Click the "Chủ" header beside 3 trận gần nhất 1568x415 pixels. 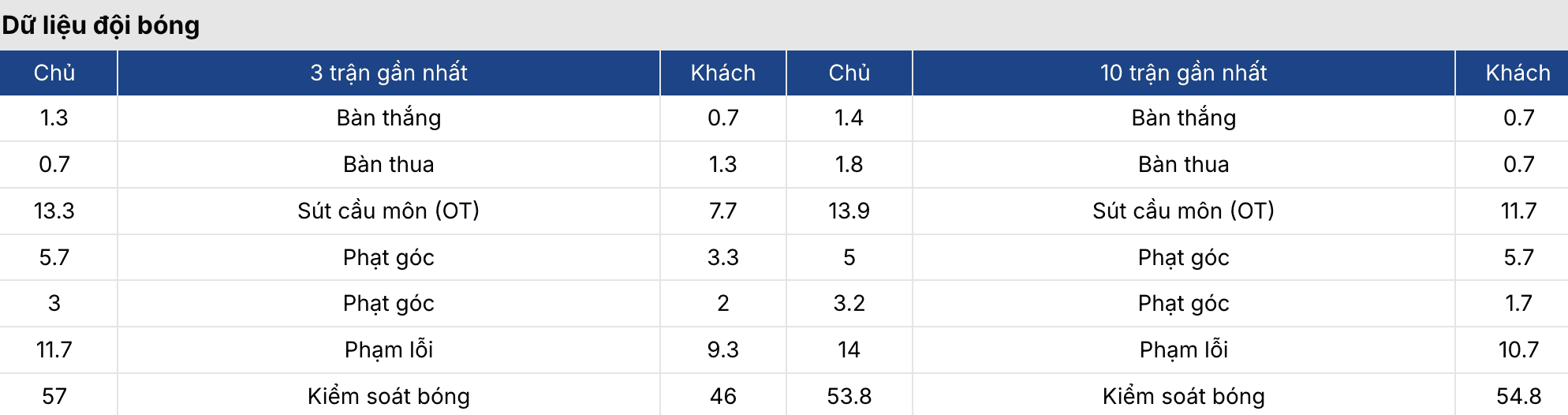pyautogui.click(x=54, y=73)
